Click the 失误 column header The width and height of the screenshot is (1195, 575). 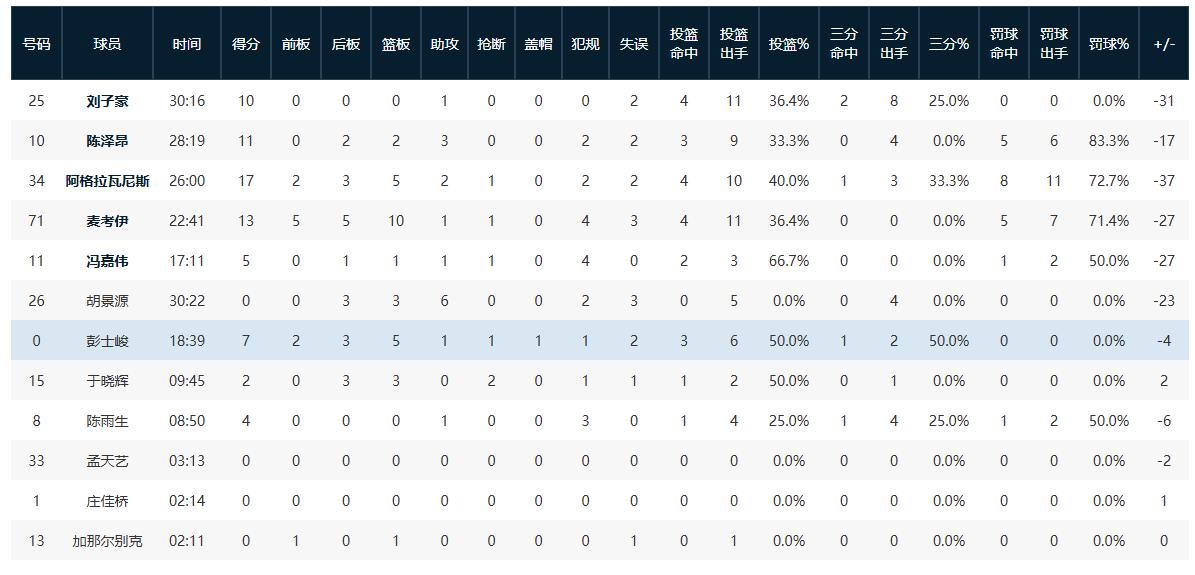pyautogui.click(x=634, y=44)
